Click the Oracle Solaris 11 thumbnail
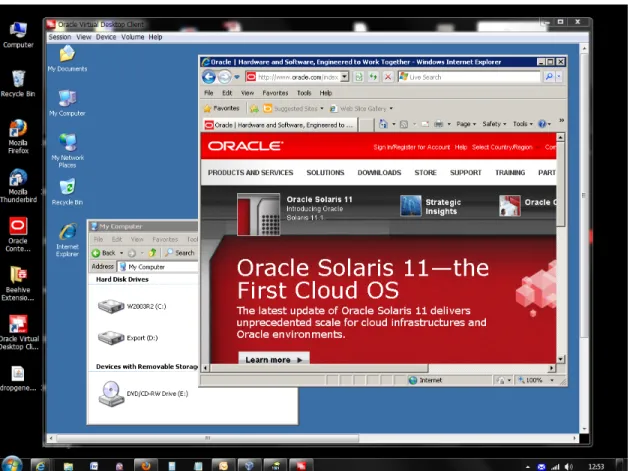630x471 pixels. [x=258, y=214]
